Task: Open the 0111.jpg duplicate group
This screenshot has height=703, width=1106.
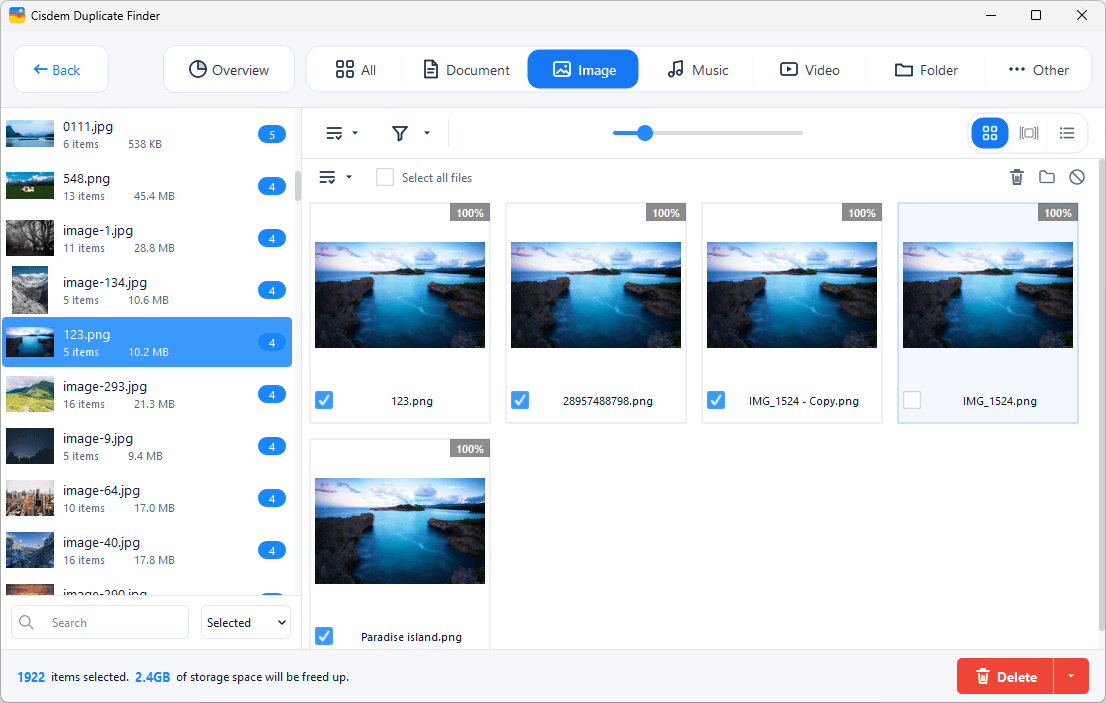Action: [147, 134]
